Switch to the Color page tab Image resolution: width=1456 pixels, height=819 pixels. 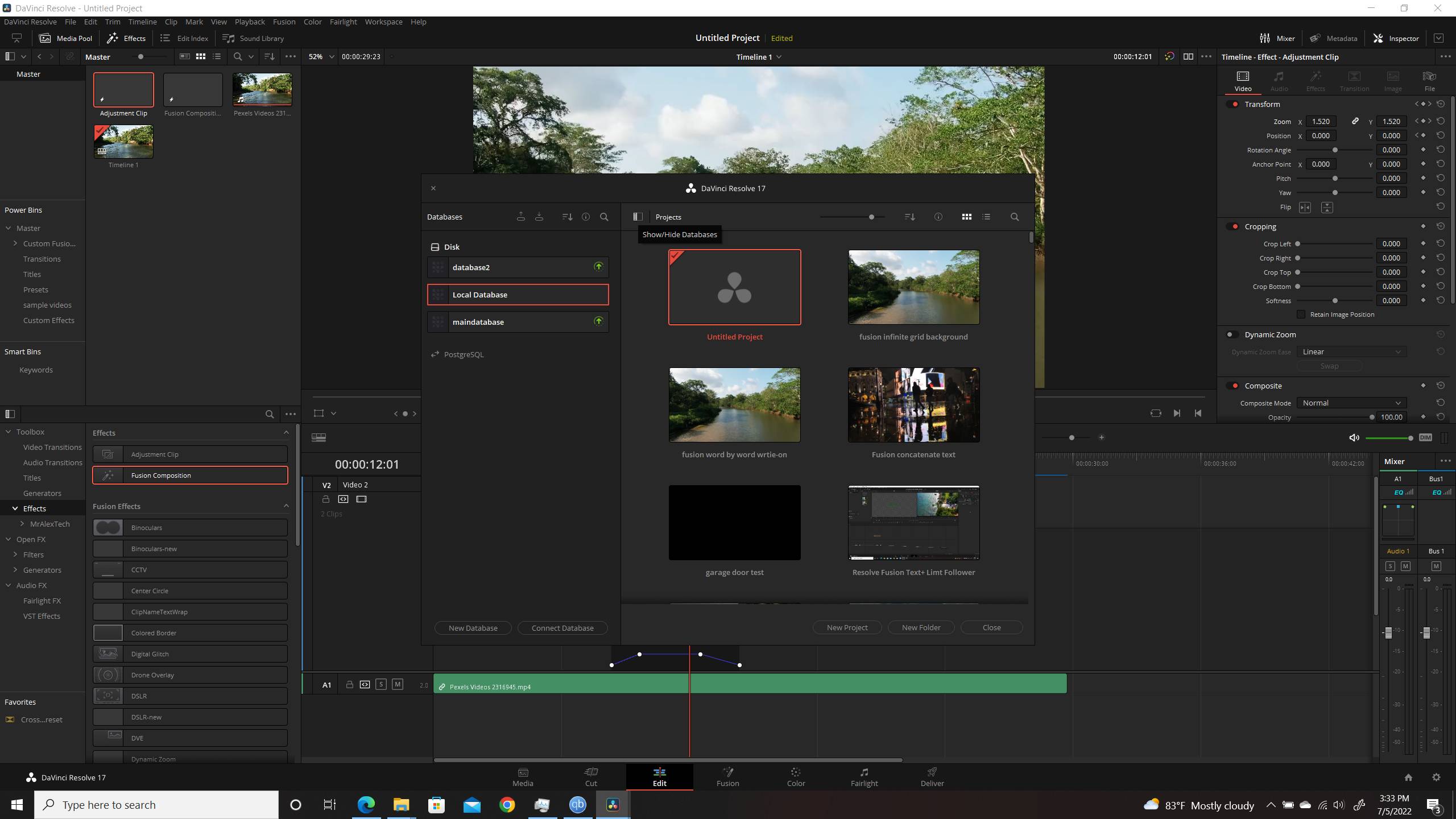pos(796,777)
